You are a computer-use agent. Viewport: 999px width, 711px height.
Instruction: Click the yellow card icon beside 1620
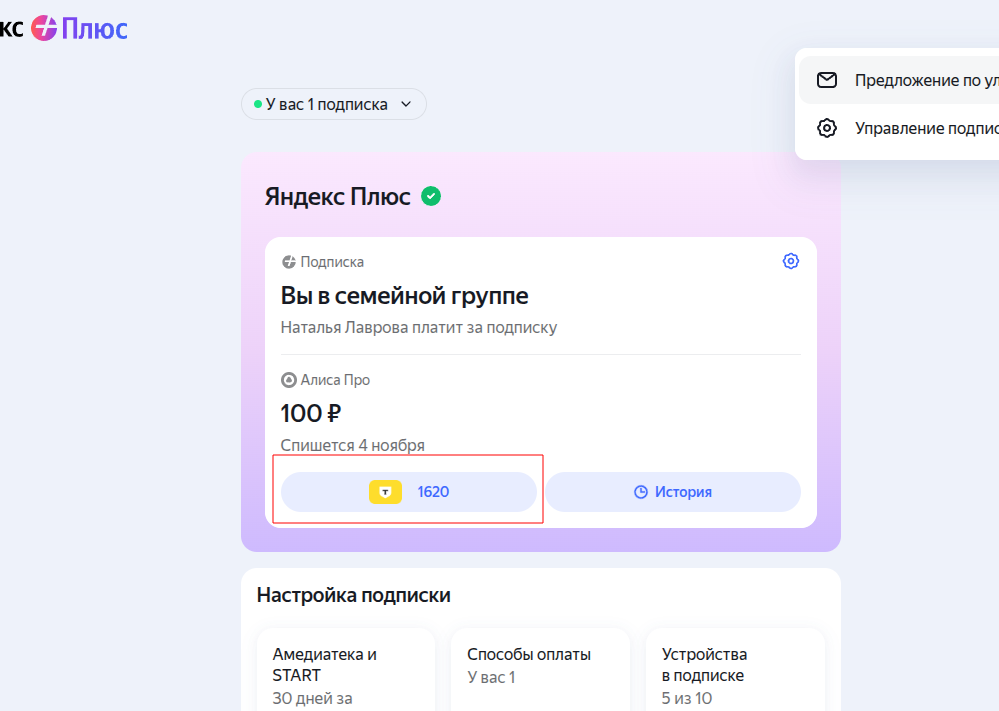[x=385, y=492]
